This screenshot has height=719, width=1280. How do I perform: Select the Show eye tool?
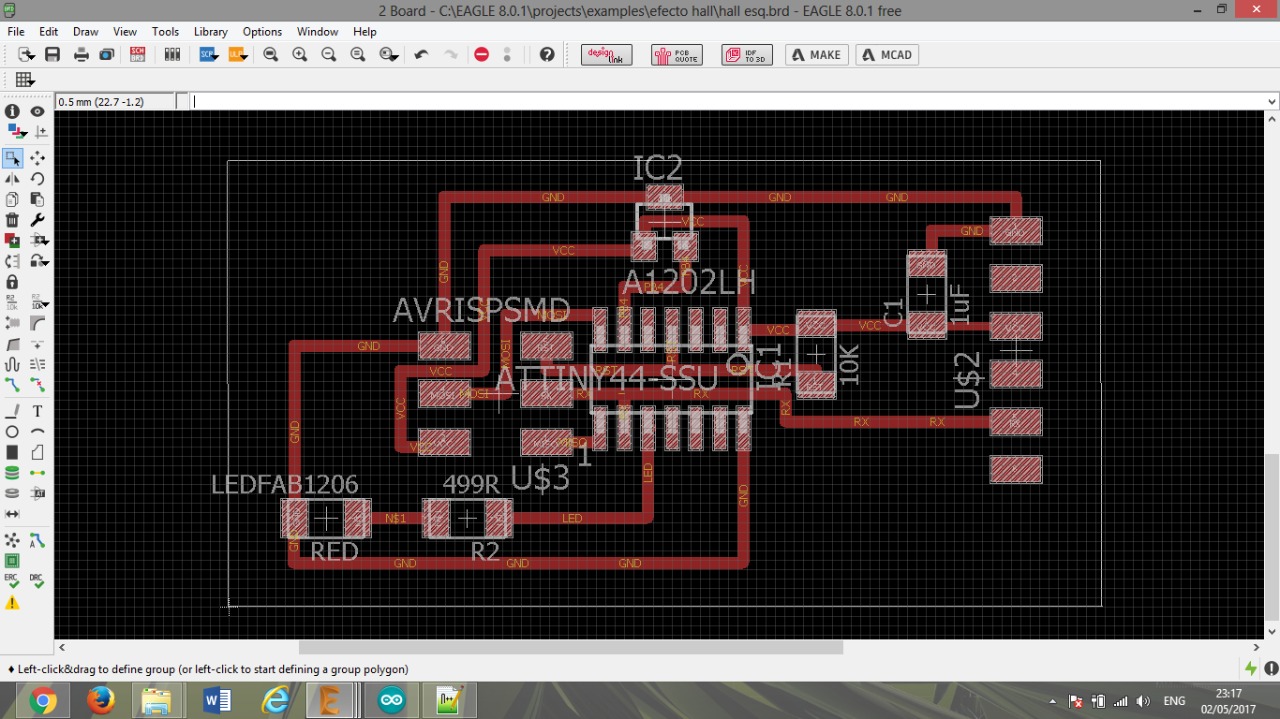(x=37, y=112)
